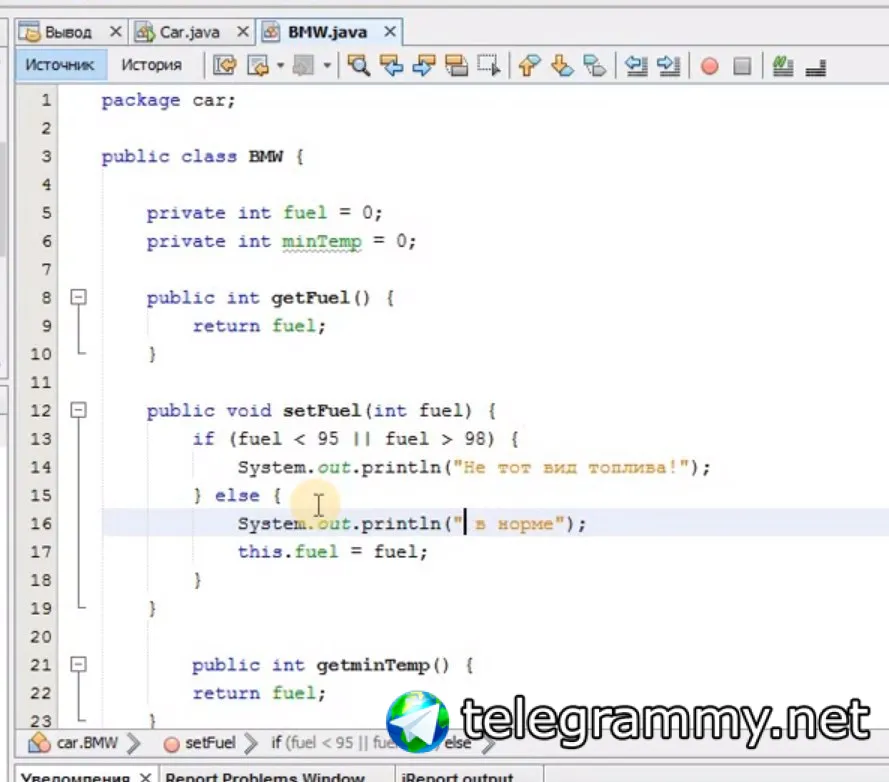Click the Find Selection magnifier icon
Screen dimensions: 889x782
pos(358,65)
